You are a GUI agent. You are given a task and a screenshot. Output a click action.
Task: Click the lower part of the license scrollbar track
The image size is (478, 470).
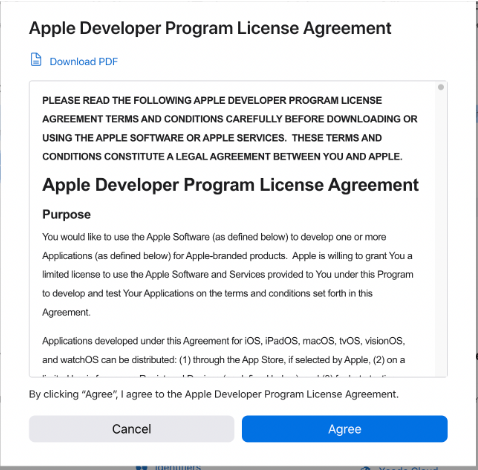441,300
